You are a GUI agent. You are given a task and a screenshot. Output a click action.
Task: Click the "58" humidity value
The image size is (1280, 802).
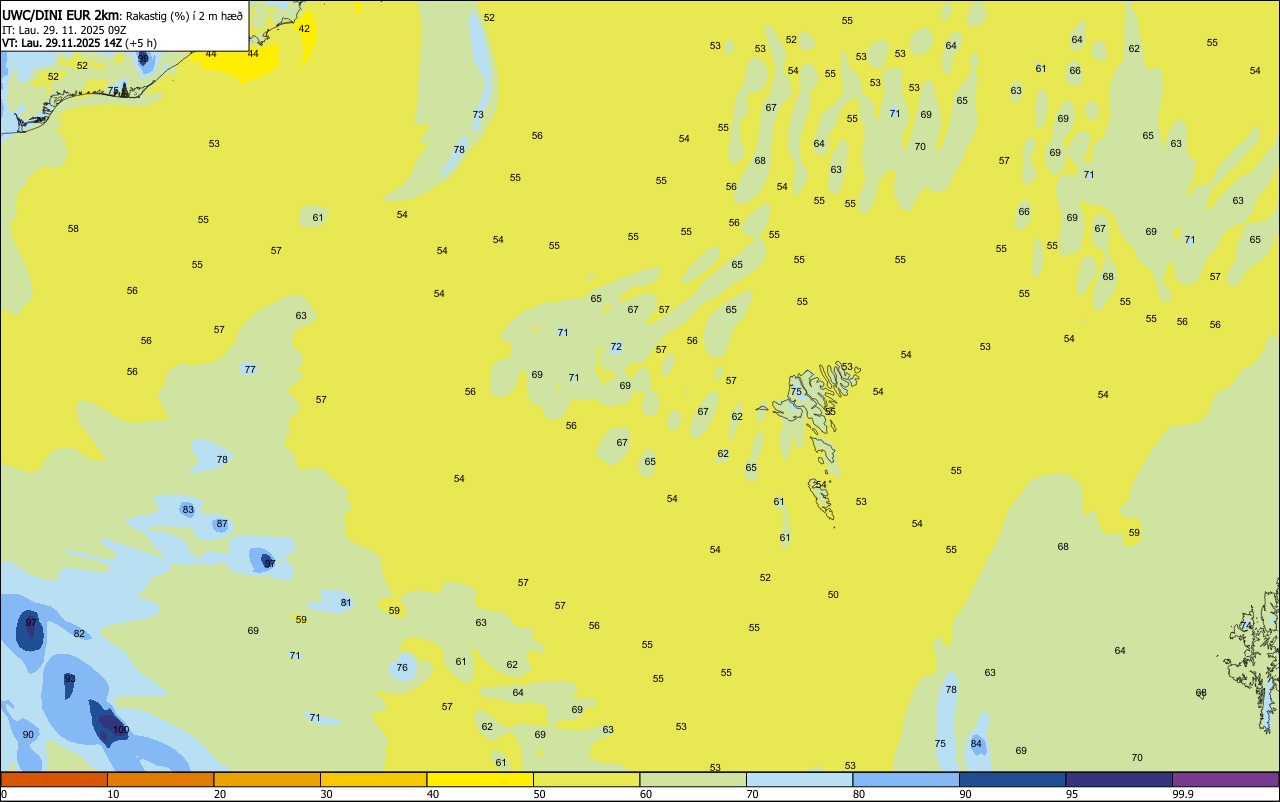click(73, 229)
